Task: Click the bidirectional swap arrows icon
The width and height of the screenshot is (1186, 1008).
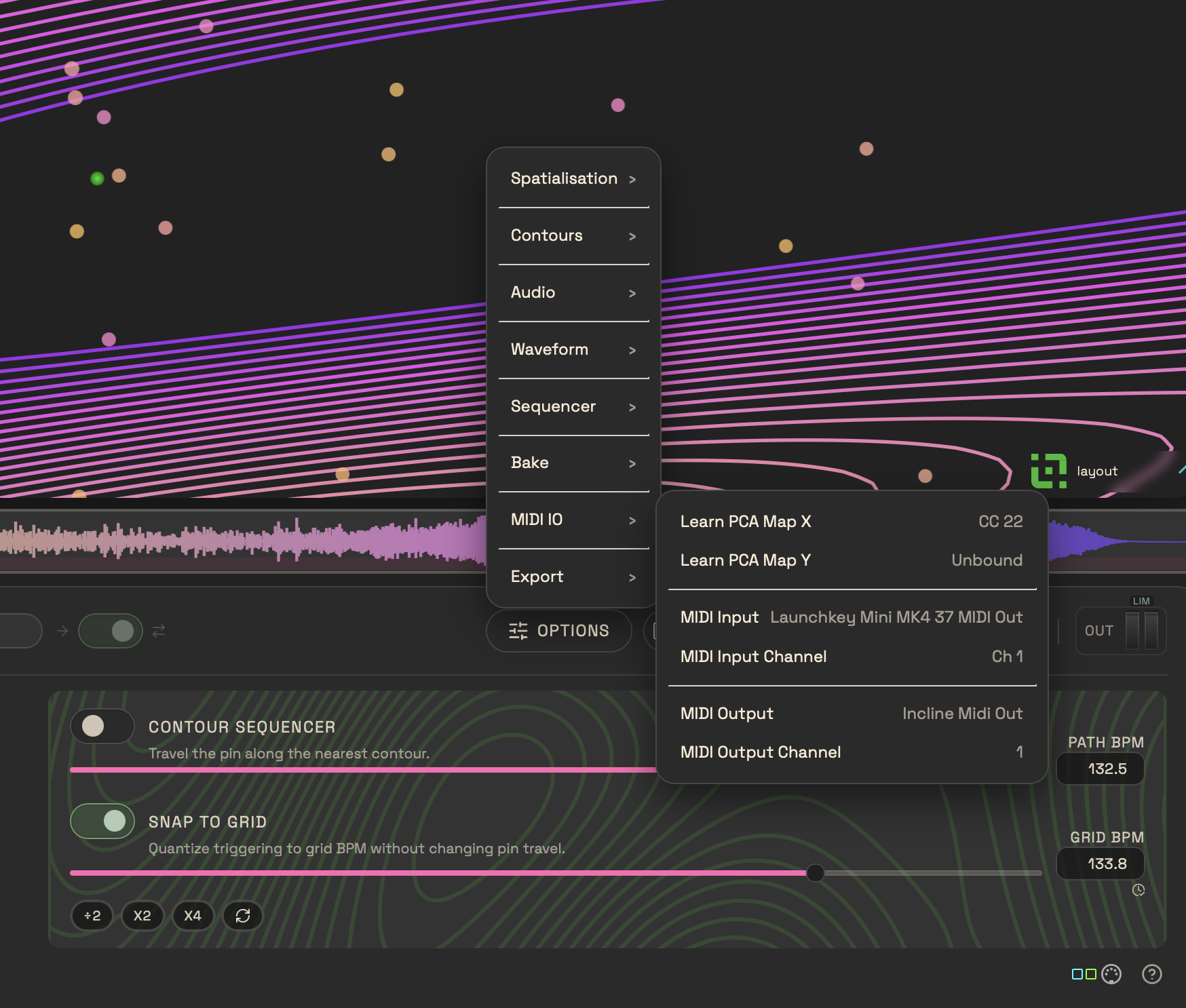Action: [159, 631]
